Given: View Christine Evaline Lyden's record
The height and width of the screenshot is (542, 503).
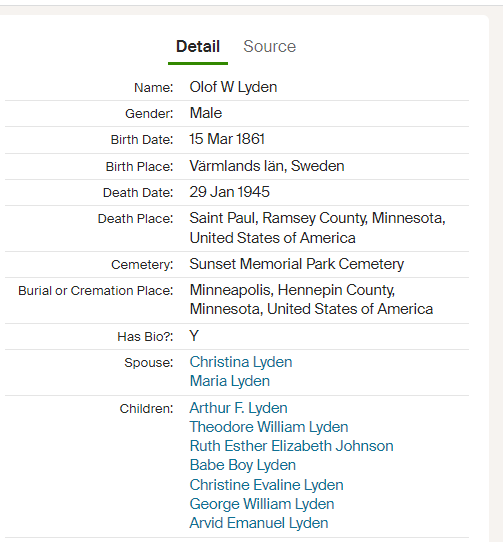Looking at the screenshot, I should pos(266,485).
